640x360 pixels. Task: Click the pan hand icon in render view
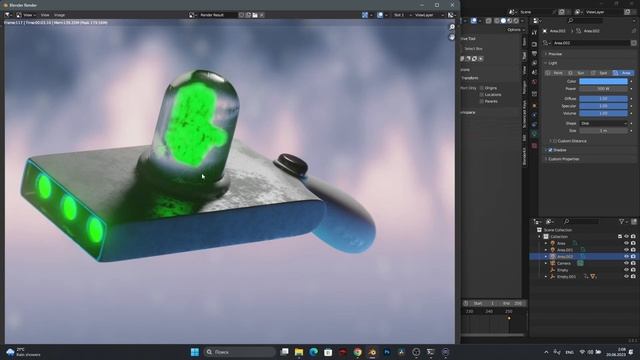[x=452, y=37]
